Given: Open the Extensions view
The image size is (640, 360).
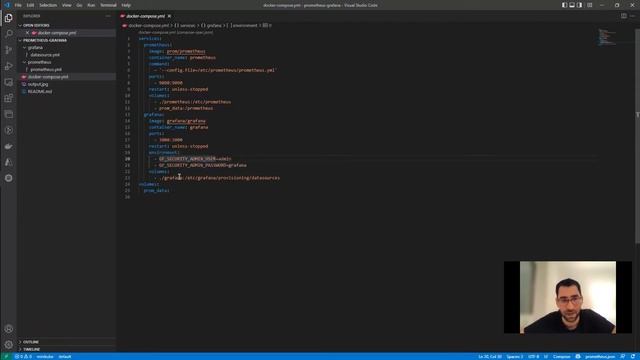Looking at the screenshot, I should (9, 98).
